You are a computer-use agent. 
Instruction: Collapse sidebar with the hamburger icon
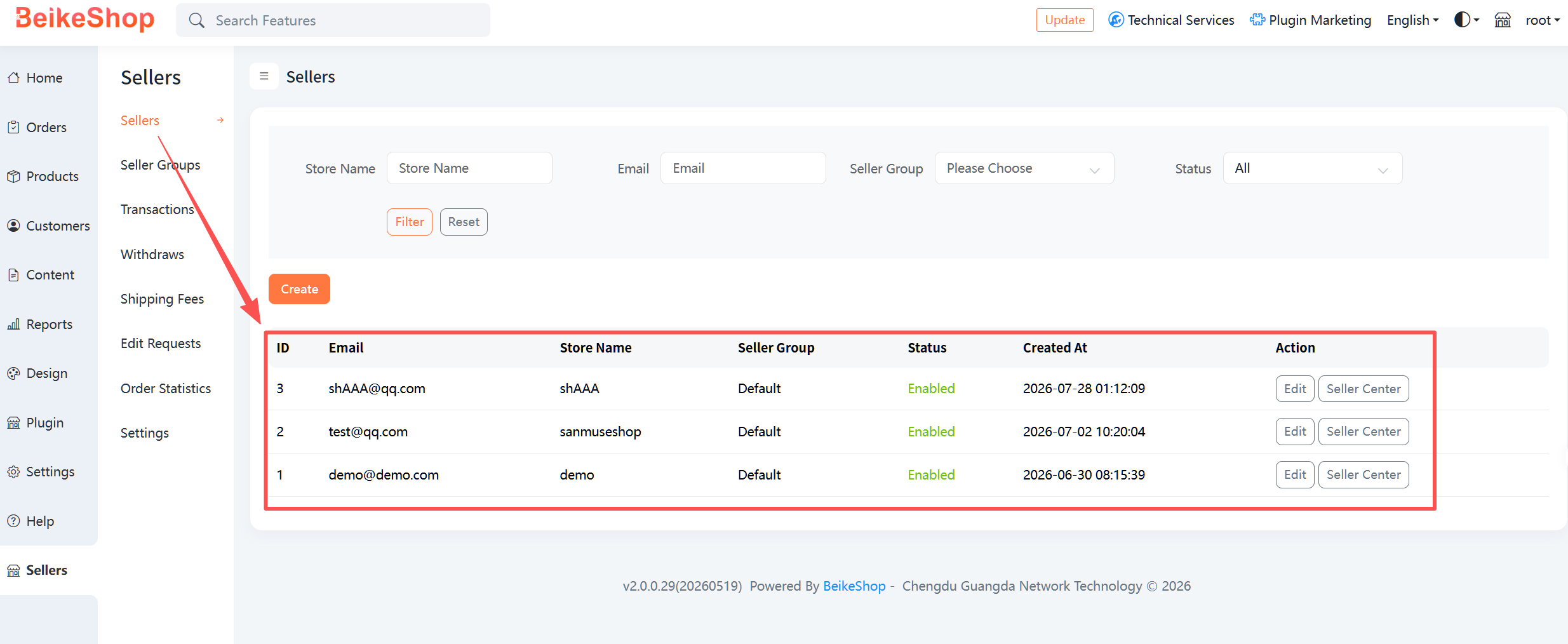coord(264,76)
